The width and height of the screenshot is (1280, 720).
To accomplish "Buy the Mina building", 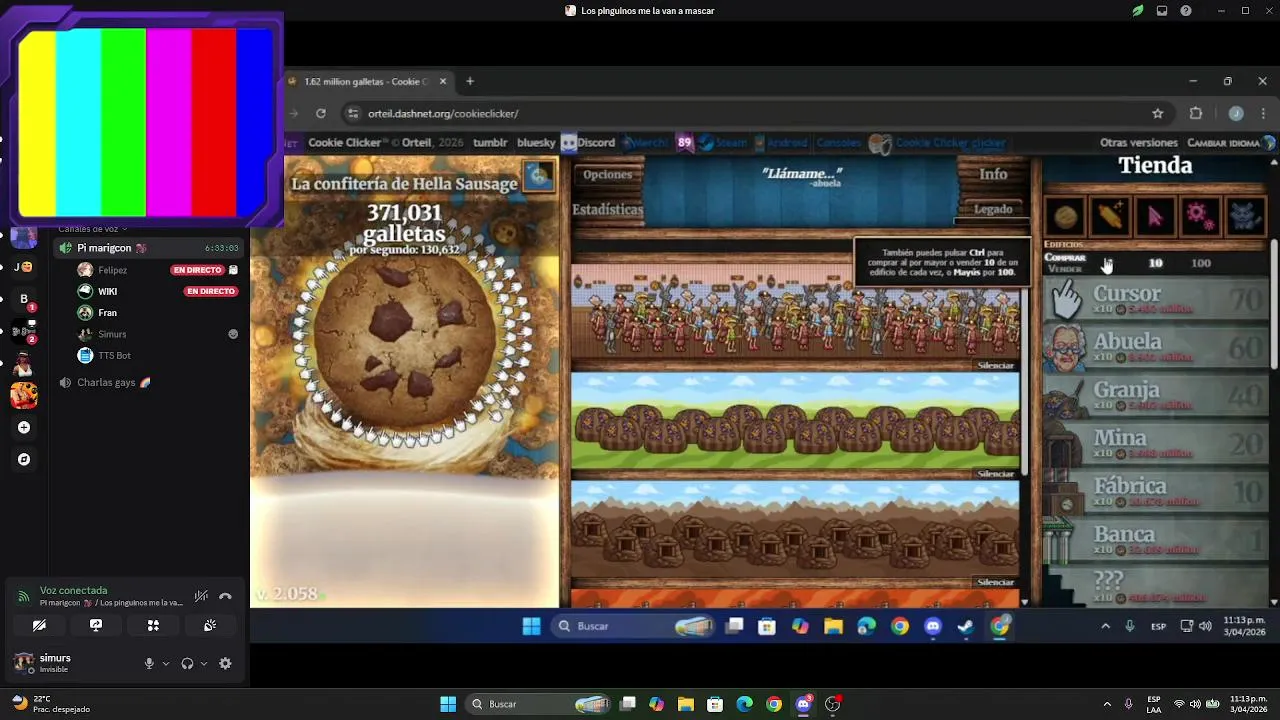I will tap(1157, 441).
